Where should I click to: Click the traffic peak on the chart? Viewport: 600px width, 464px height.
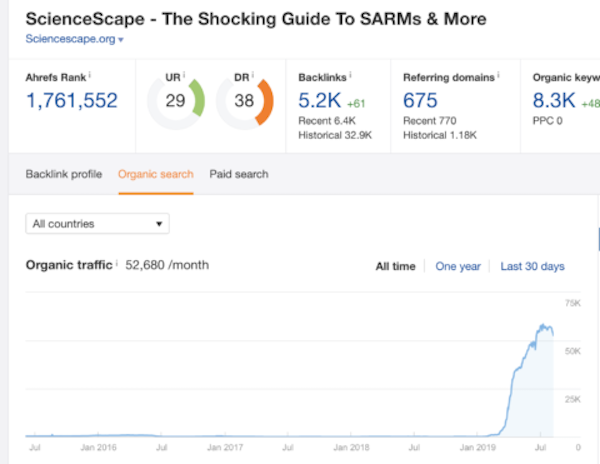543,326
